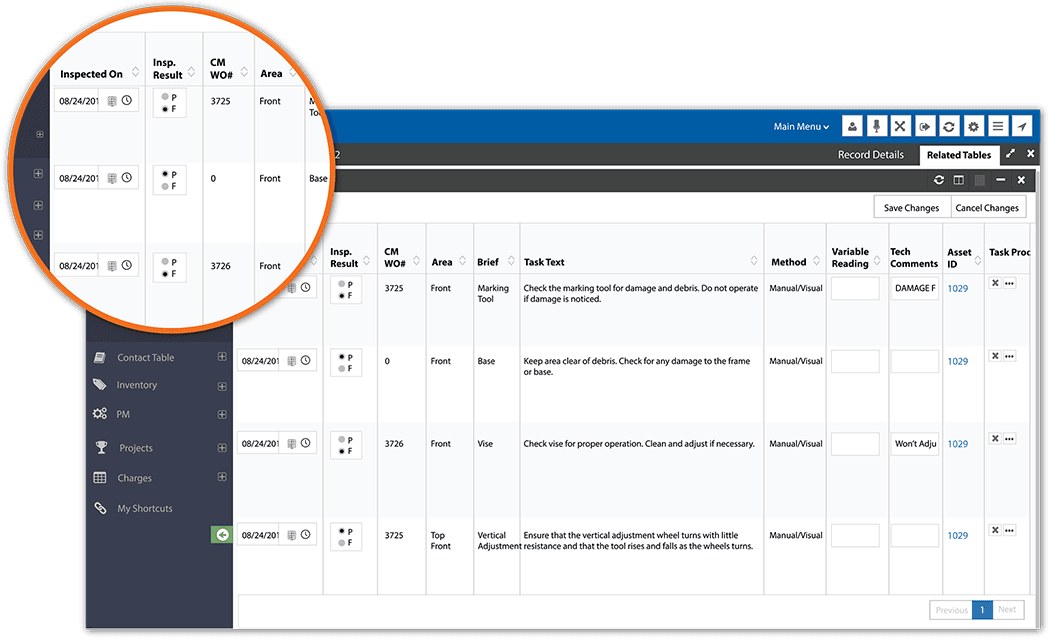Expand the Inventory sidebar section
The width and height of the screenshot is (1056, 644).
pos(222,386)
